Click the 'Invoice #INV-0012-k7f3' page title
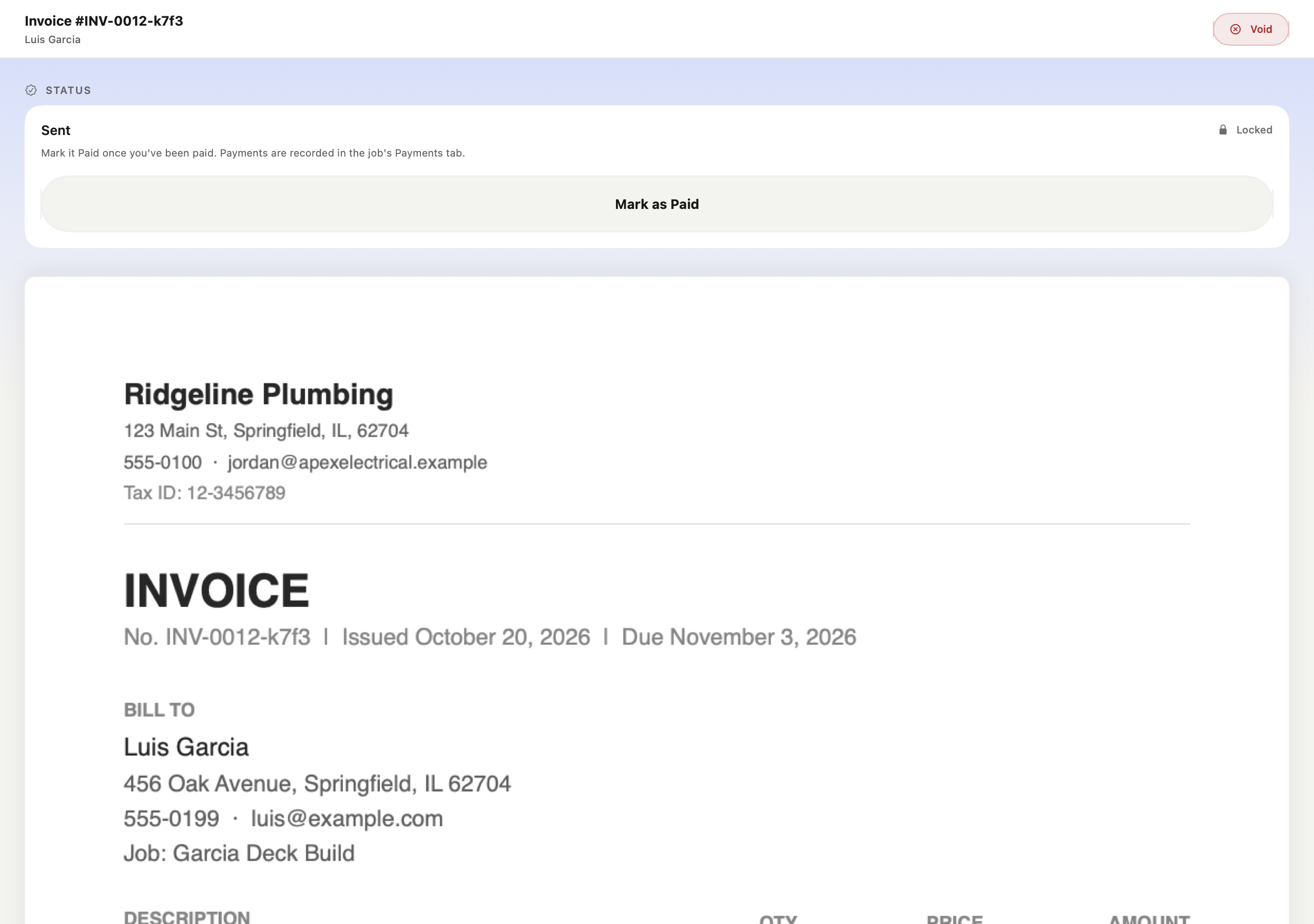 (x=104, y=21)
